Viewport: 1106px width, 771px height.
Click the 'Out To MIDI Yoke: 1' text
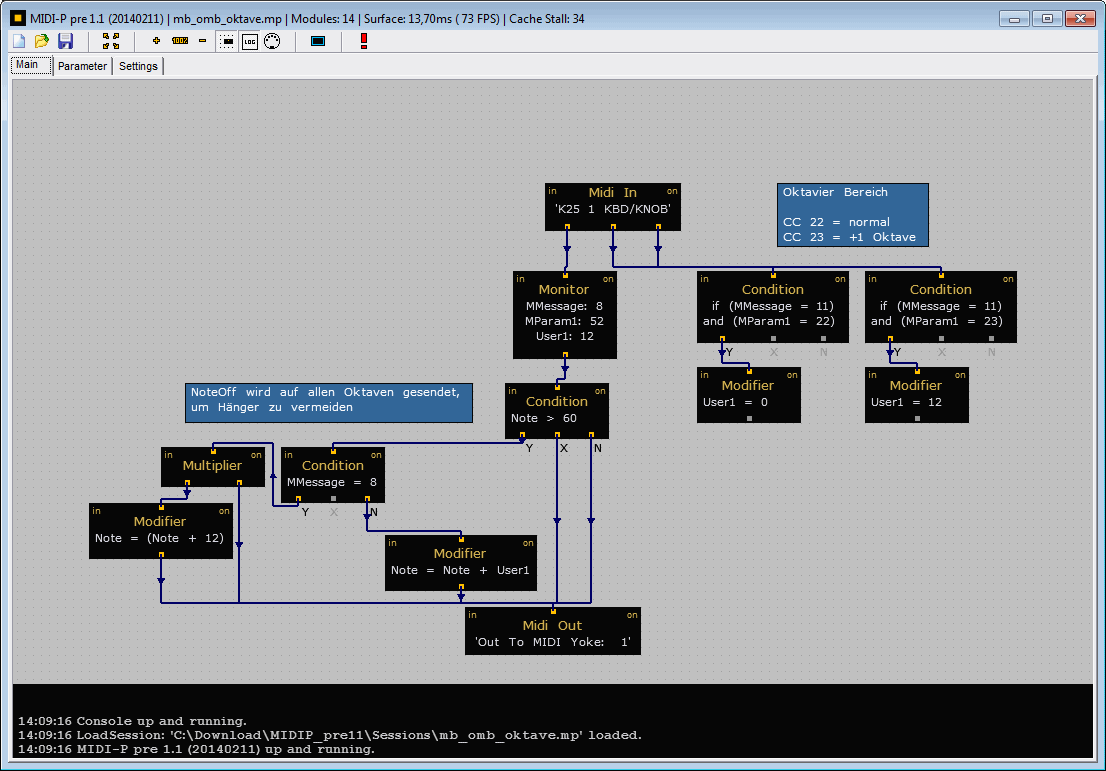coord(553,642)
